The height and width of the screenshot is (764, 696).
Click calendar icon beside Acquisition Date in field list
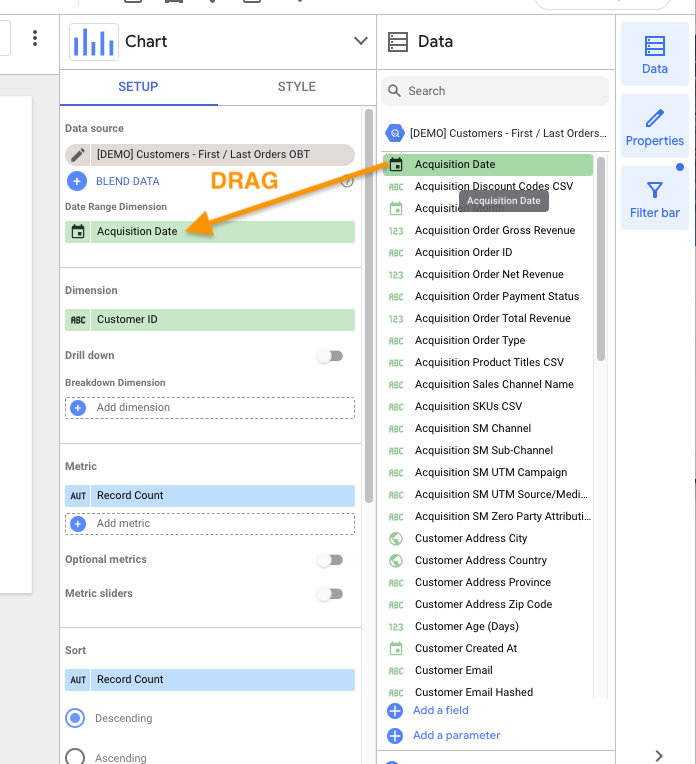[396, 165]
